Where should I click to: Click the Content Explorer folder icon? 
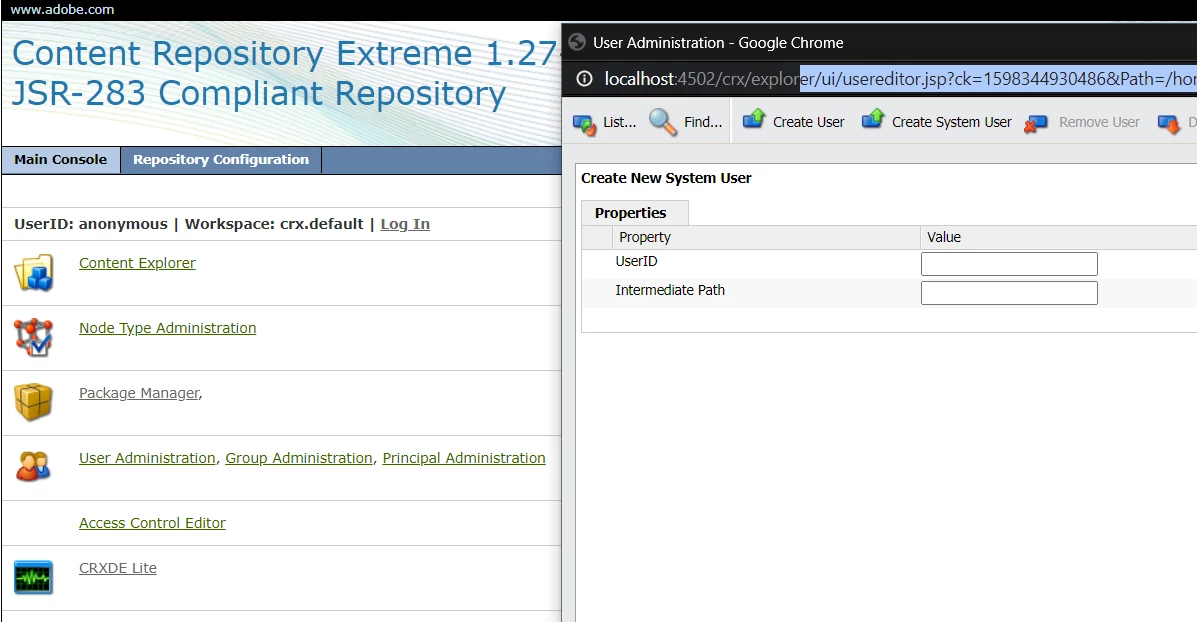[34, 273]
